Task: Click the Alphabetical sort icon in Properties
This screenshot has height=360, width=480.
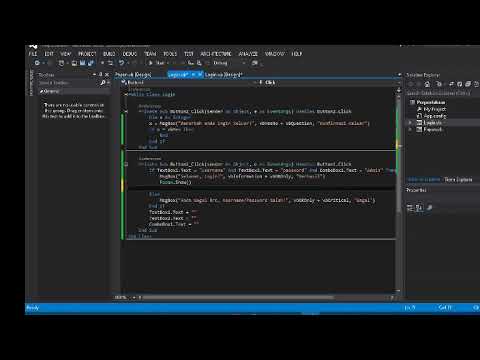Action: (419, 208)
